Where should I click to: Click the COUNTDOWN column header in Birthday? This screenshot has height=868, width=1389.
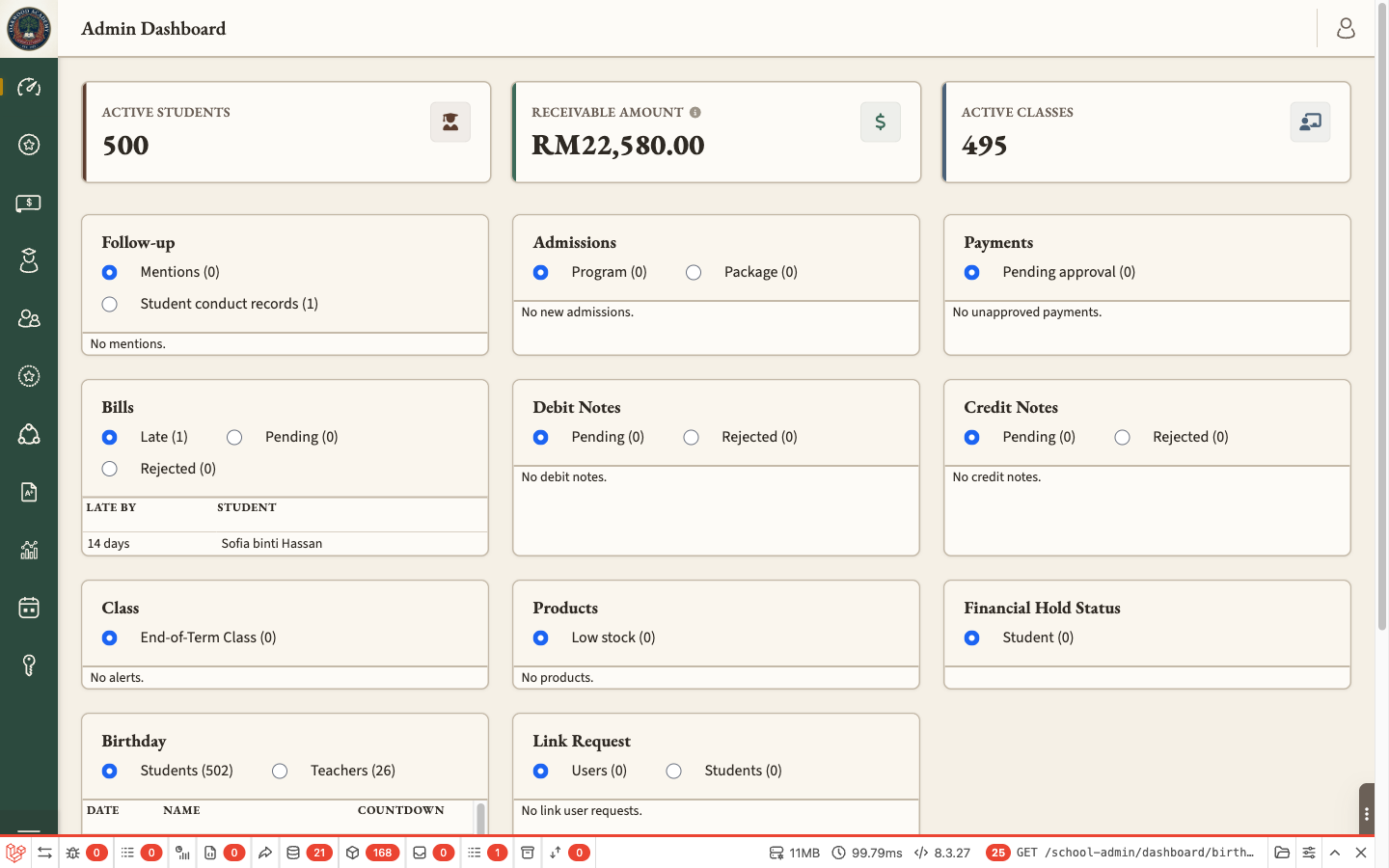click(x=401, y=810)
